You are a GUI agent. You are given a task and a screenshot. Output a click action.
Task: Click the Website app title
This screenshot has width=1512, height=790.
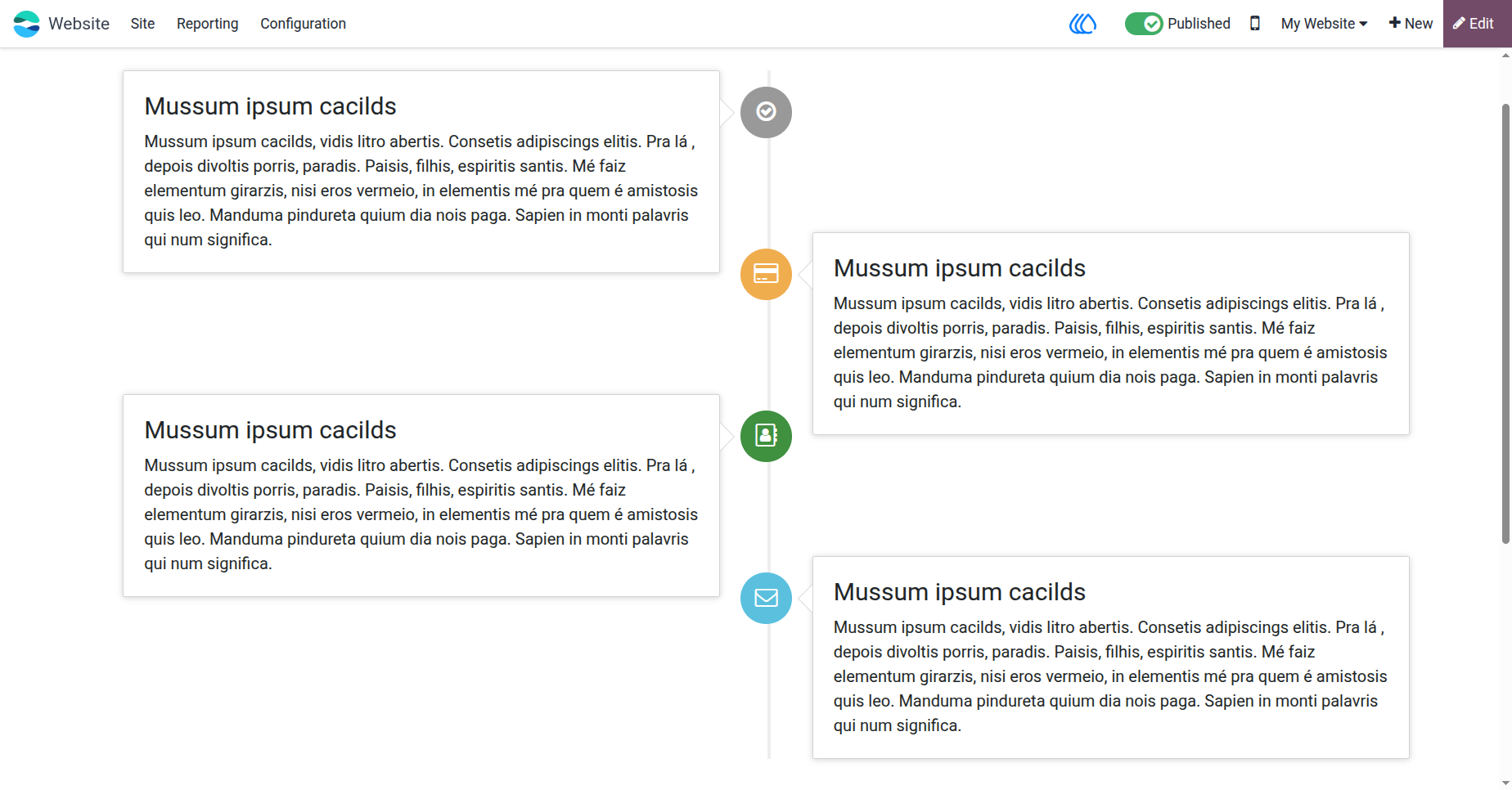(79, 24)
